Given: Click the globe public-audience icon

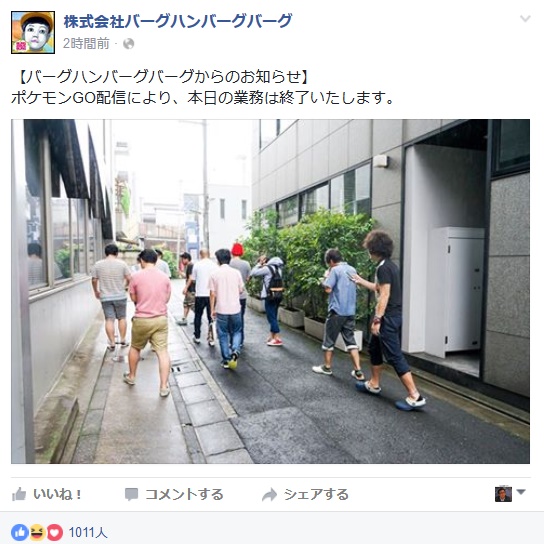Looking at the screenshot, I should (x=129, y=44).
